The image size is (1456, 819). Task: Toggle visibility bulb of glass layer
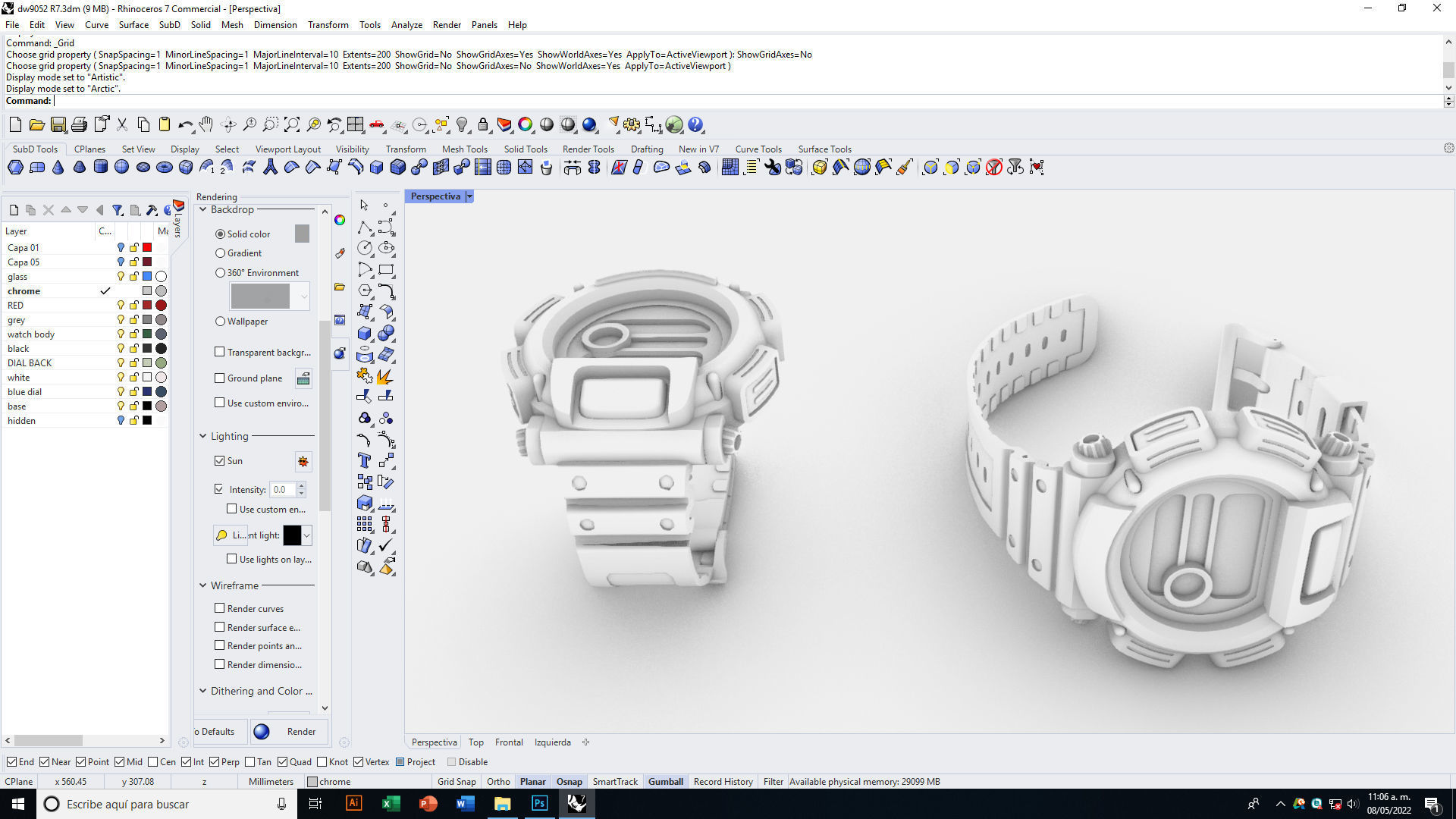coord(120,277)
